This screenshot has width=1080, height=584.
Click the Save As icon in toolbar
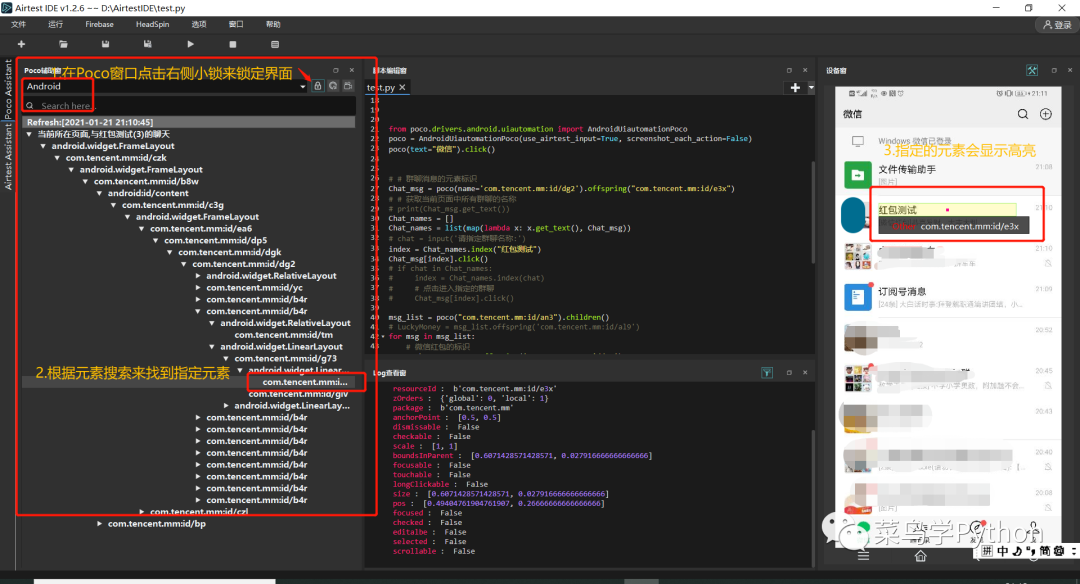147,44
